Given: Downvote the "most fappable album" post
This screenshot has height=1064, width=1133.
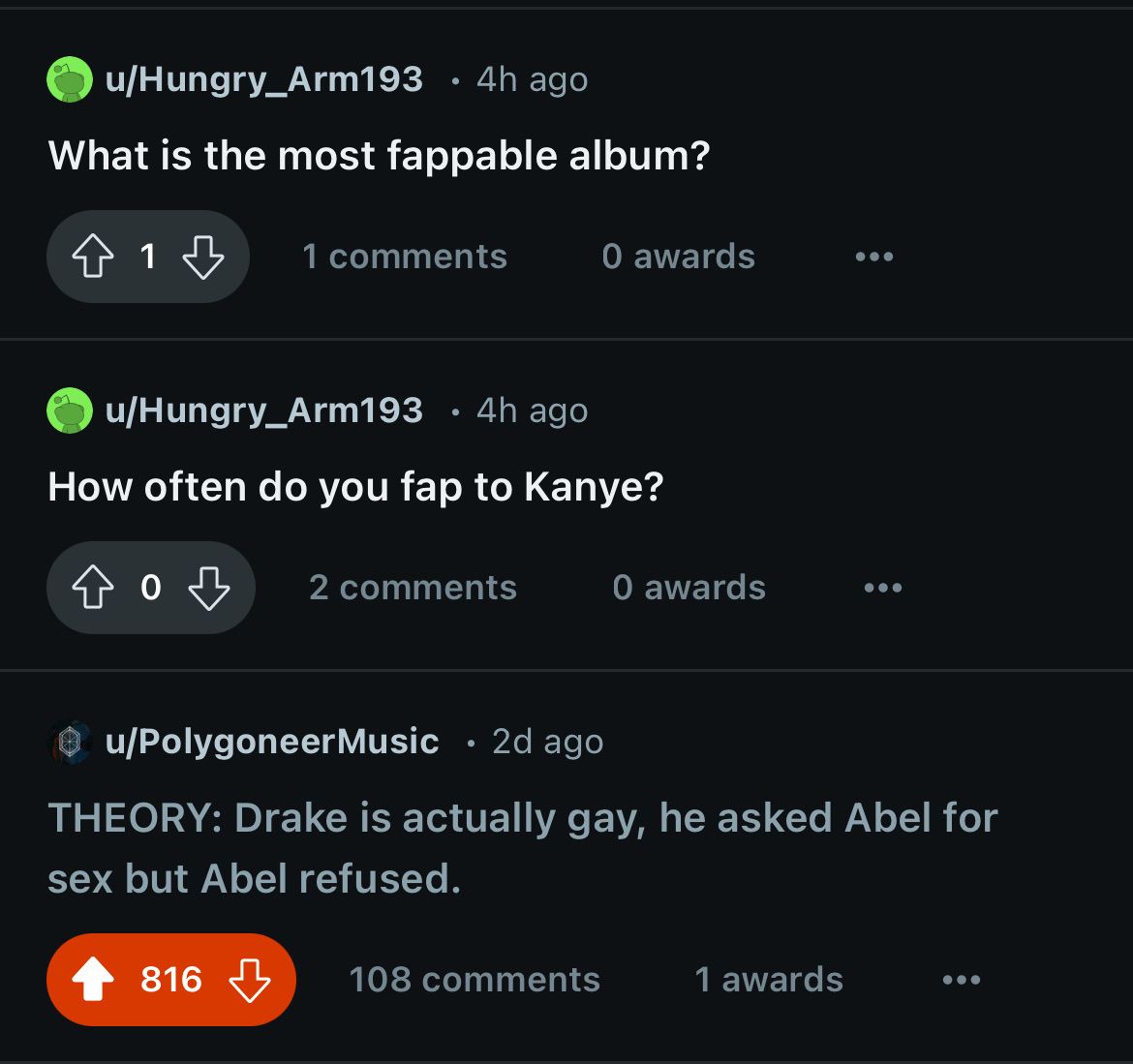Looking at the screenshot, I should [x=202, y=258].
